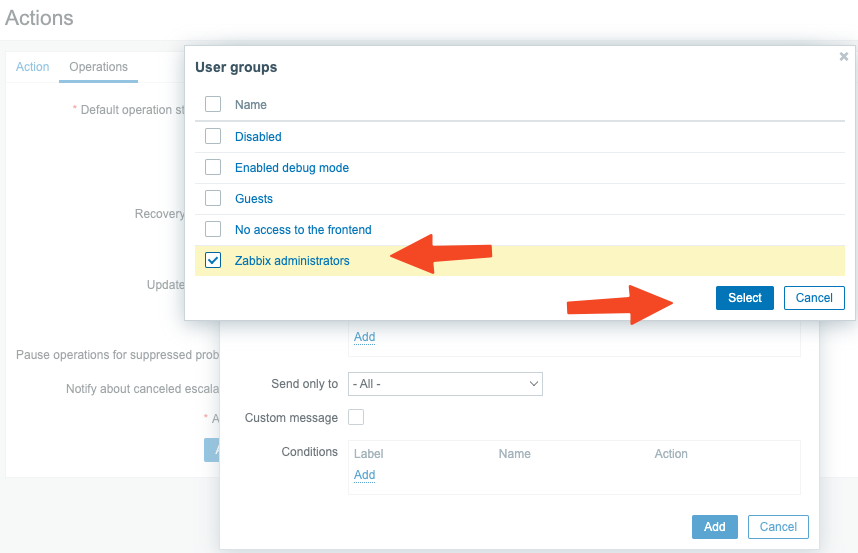Click Notify about canceled escalations label
This screenshot has height=553, width=858.
coord(142,389)
